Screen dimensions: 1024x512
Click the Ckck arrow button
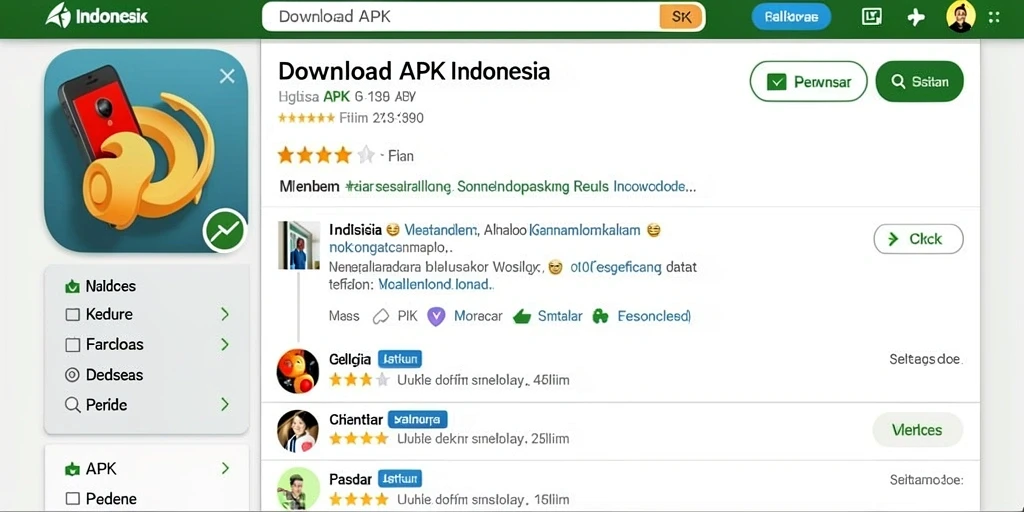pyautogui.click(x=918, y=239)
